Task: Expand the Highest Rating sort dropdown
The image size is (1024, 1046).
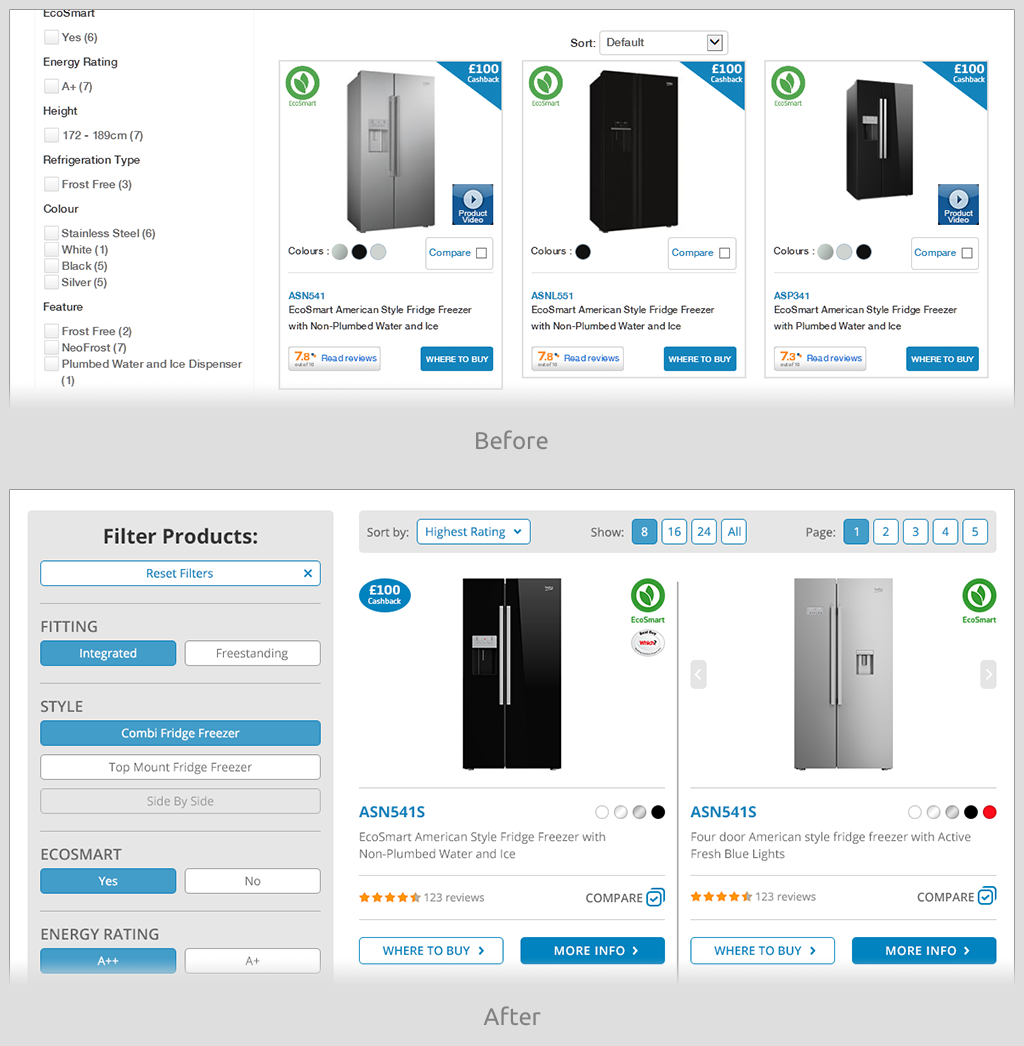Action: click(x=474, y=532)
